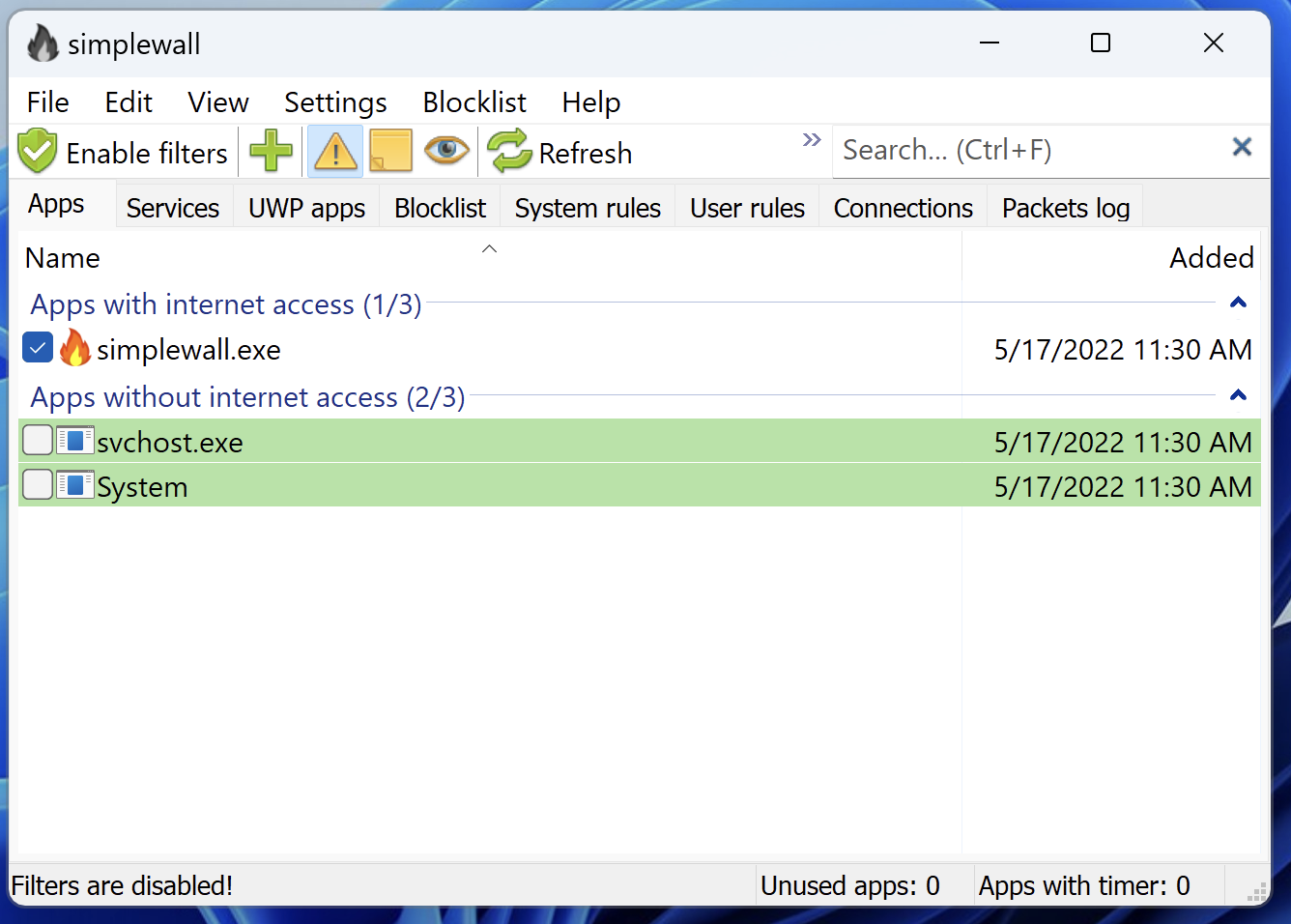Collapse the Apps without internet access group
This screenshot has width=1291, height=924.
point(1238,395)
